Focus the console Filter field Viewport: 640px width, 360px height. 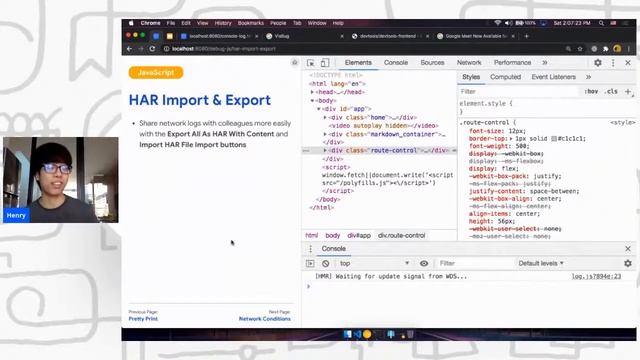475,263
